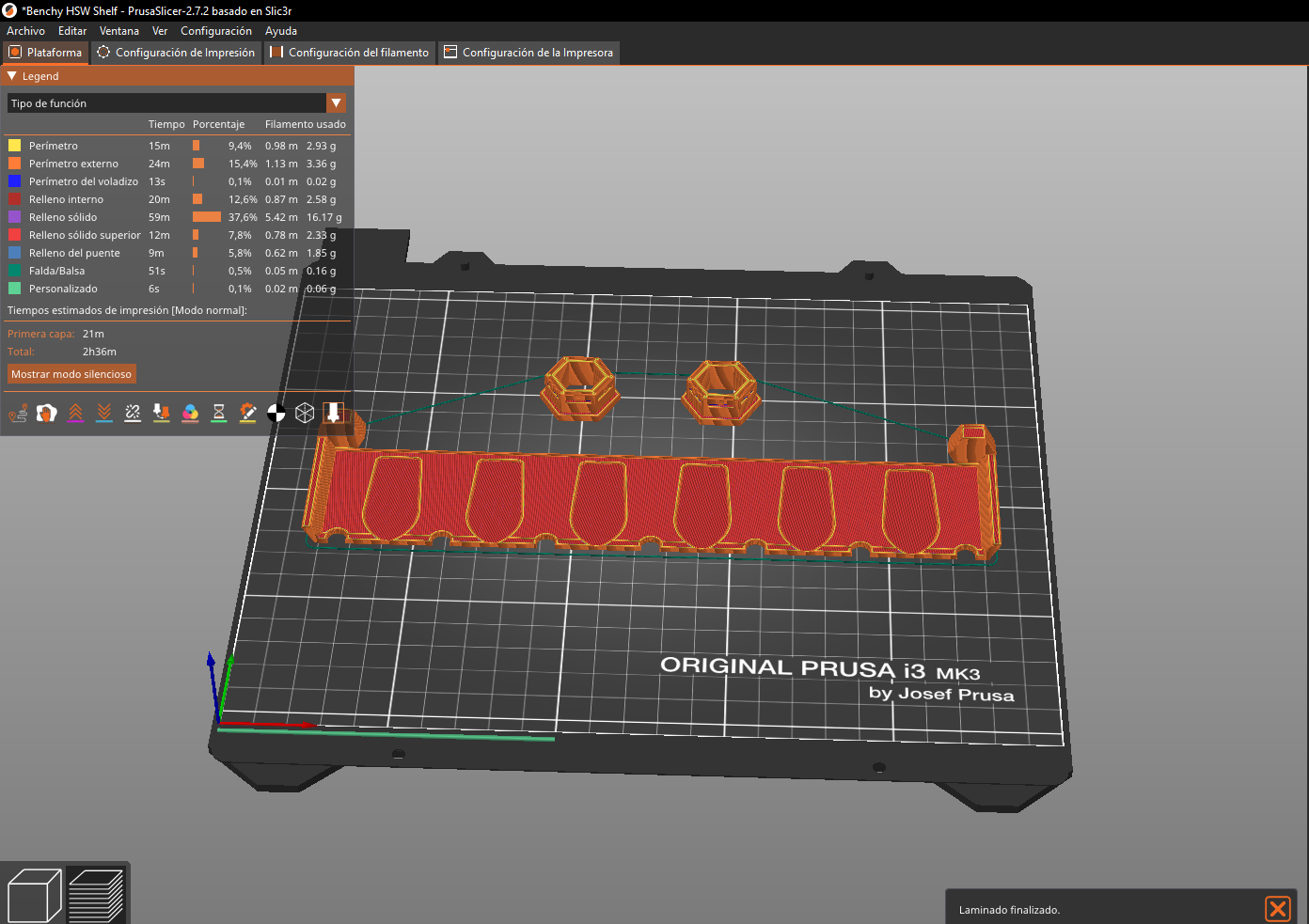
Task: Switch to Configuración del filamento tab
Action: pyautogui.click(x=350, y=53)
